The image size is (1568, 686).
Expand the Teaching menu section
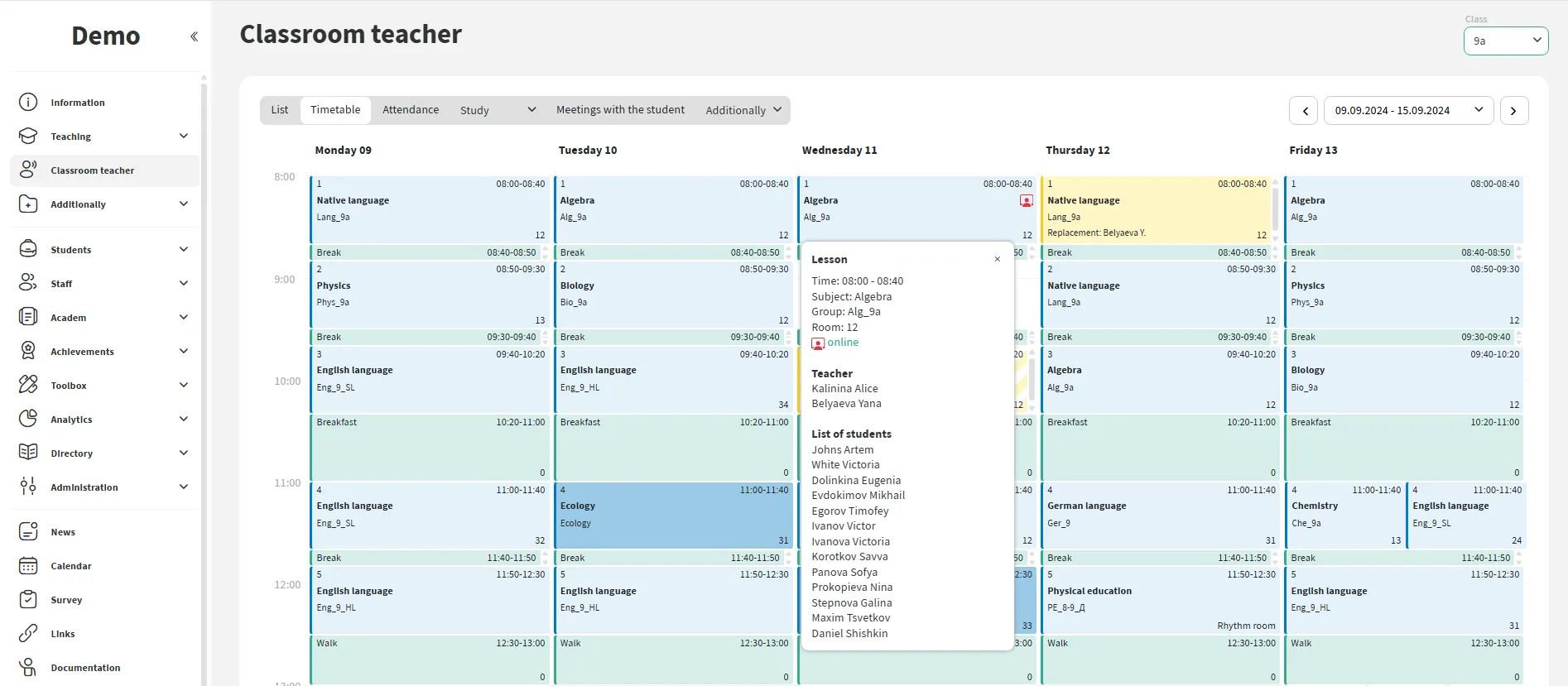[183, 137]
